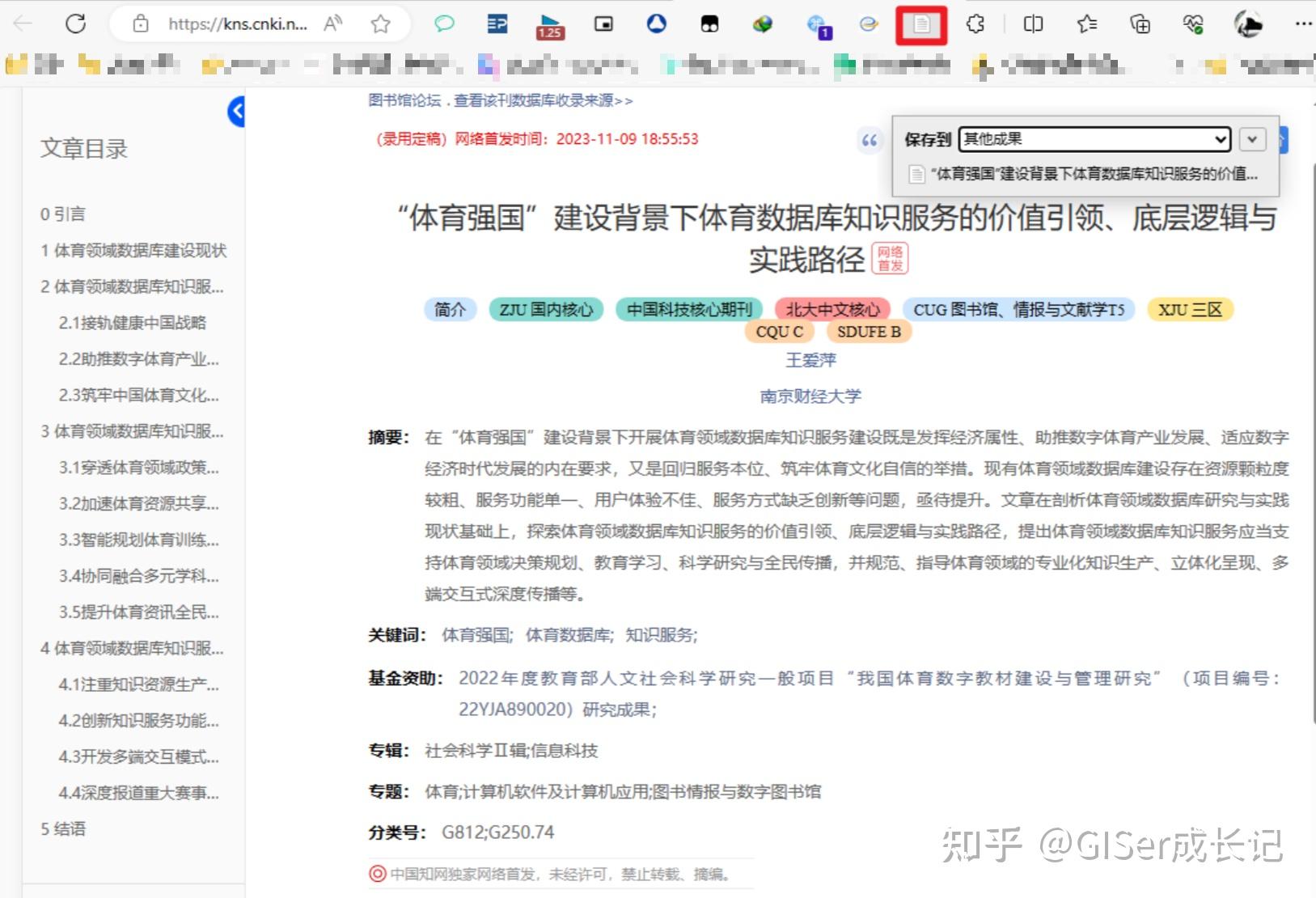The image size is (1316, 898).
Task: Click the quotation citation icon beside the title
Action: pos(870,140)
